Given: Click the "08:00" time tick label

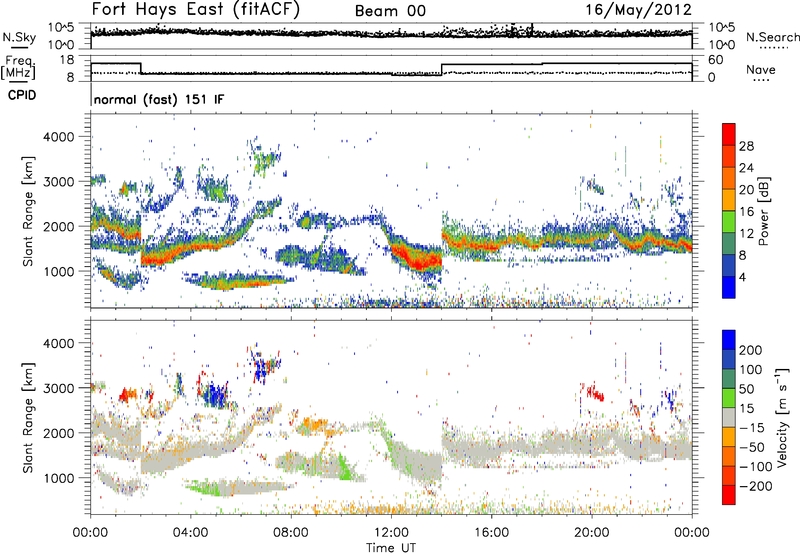Looking at the screenshot, I should pyautogui.click(x=291, y=533).
